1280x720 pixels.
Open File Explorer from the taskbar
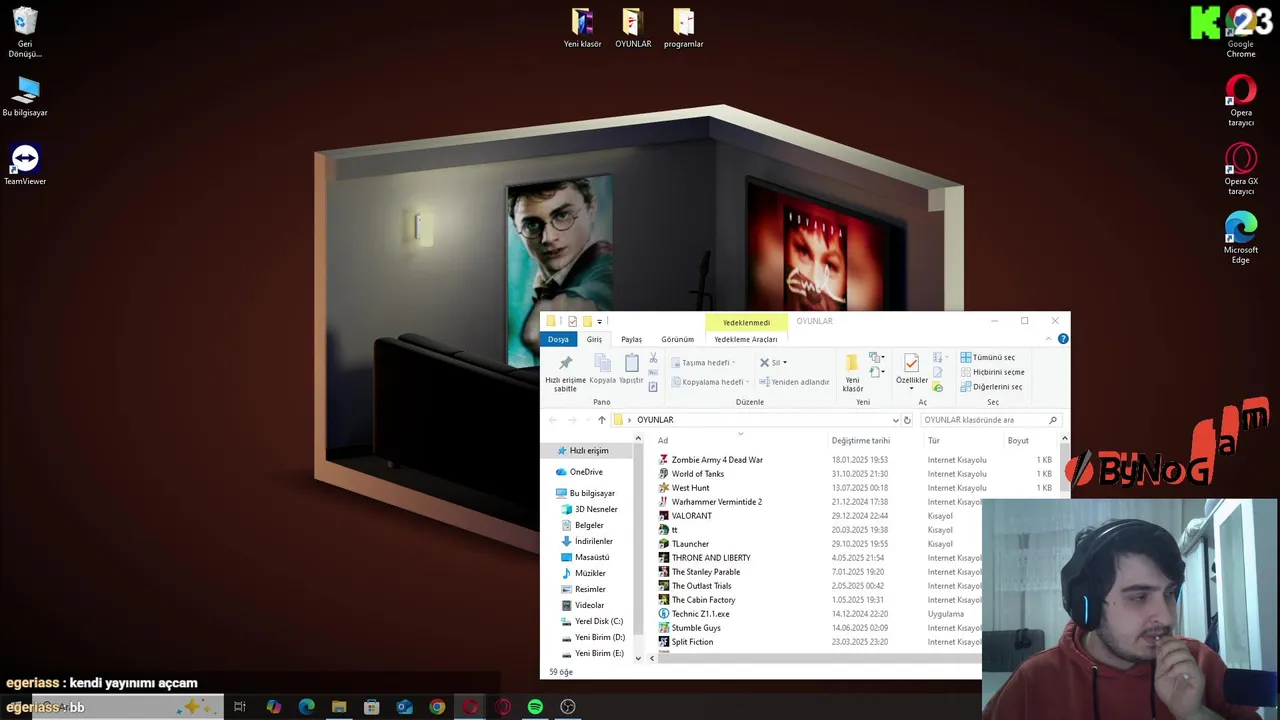(x=339, y=707)
